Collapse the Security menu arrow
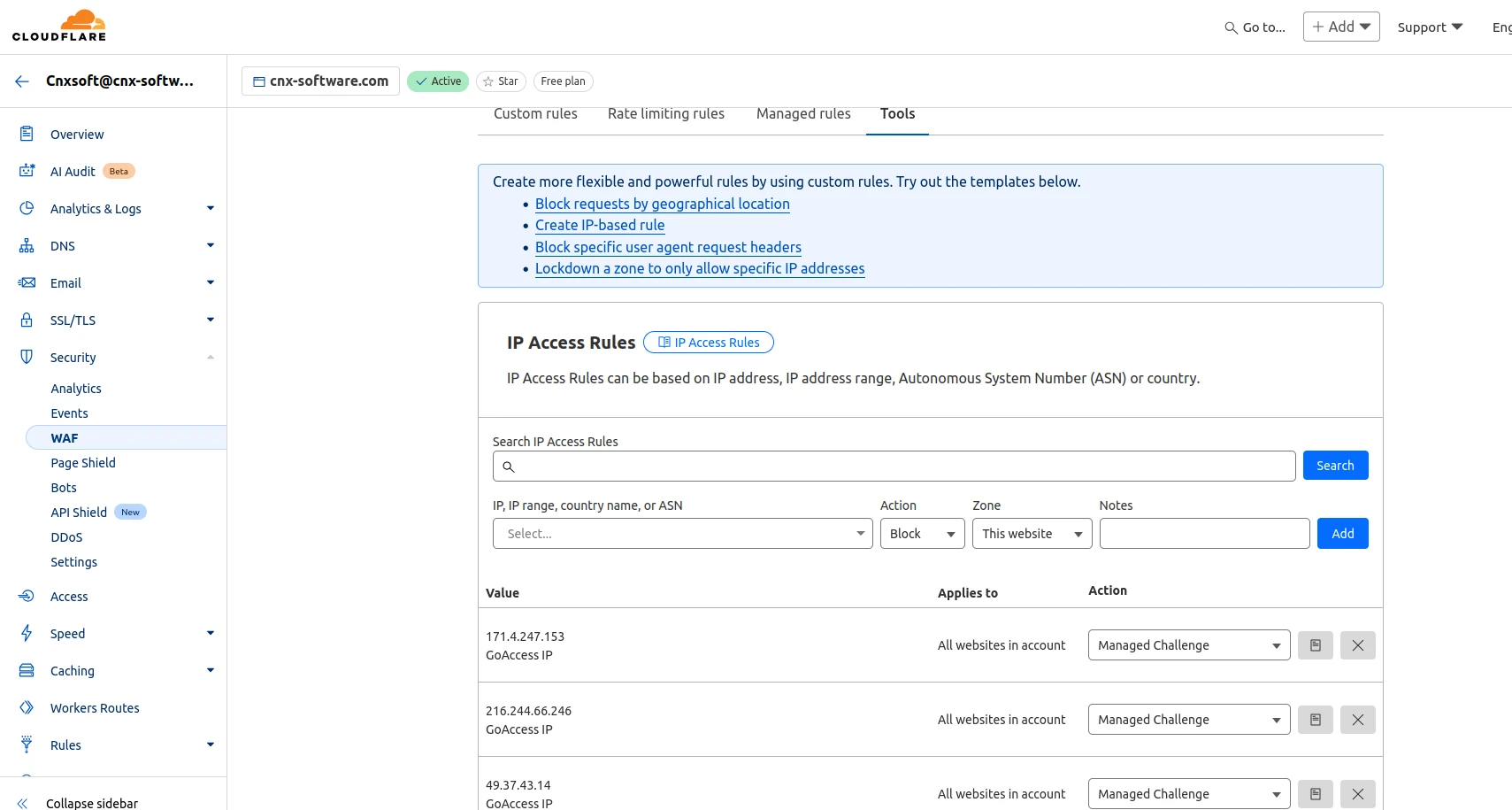Viewport: 1512px width, 810px height. pyautogui.click(x=211, y=357)
